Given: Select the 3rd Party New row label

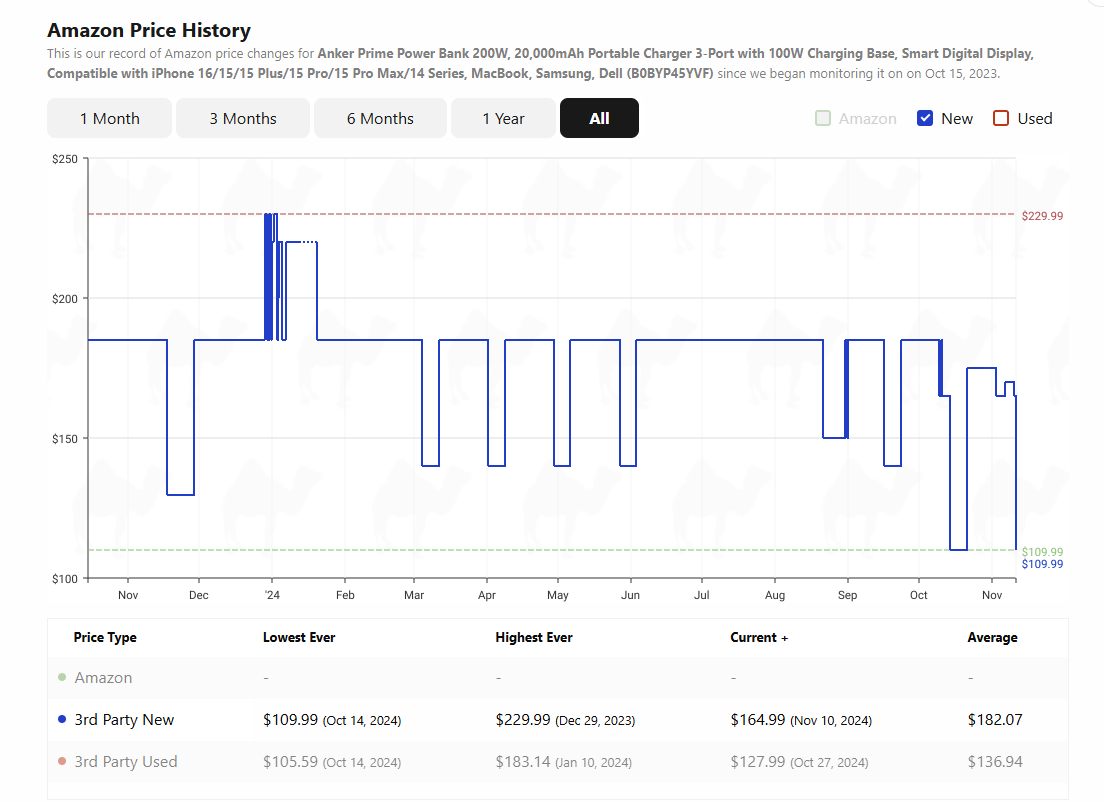Looking at the screenshot, I should [x=124, y=720].
